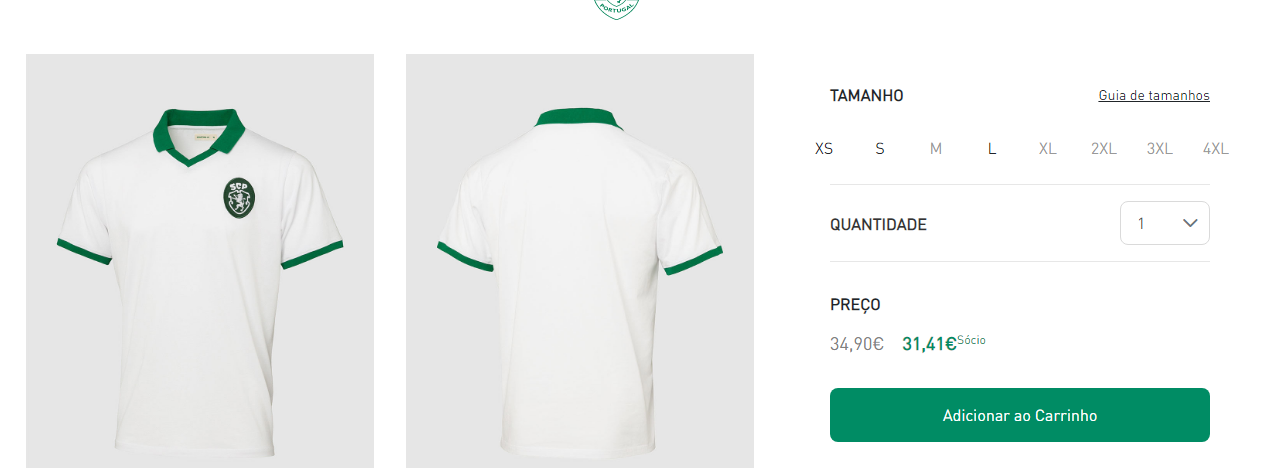This screenshot has height=468, width=1271.
Task: Click the TAMANHO heading
Action: click(x=867, y=96)
